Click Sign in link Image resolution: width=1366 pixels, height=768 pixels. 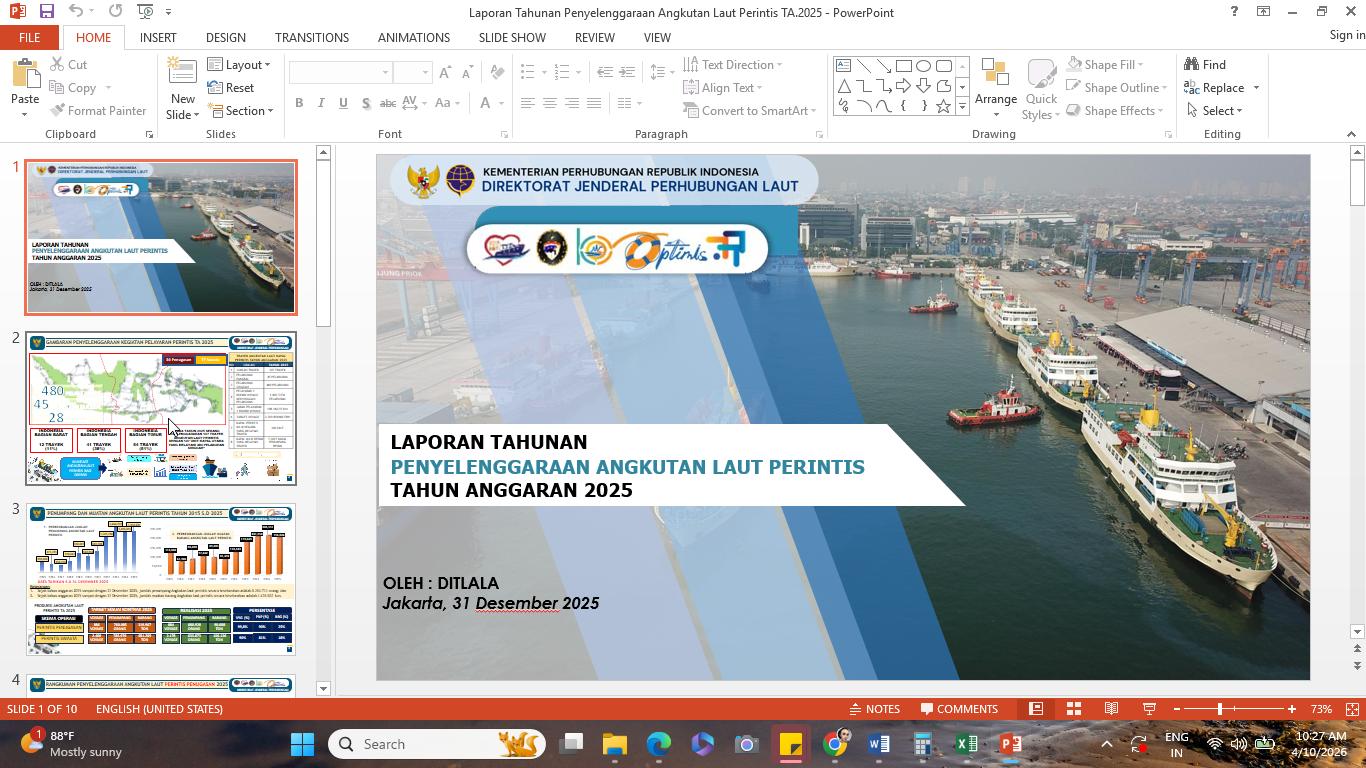[1347, 35]
